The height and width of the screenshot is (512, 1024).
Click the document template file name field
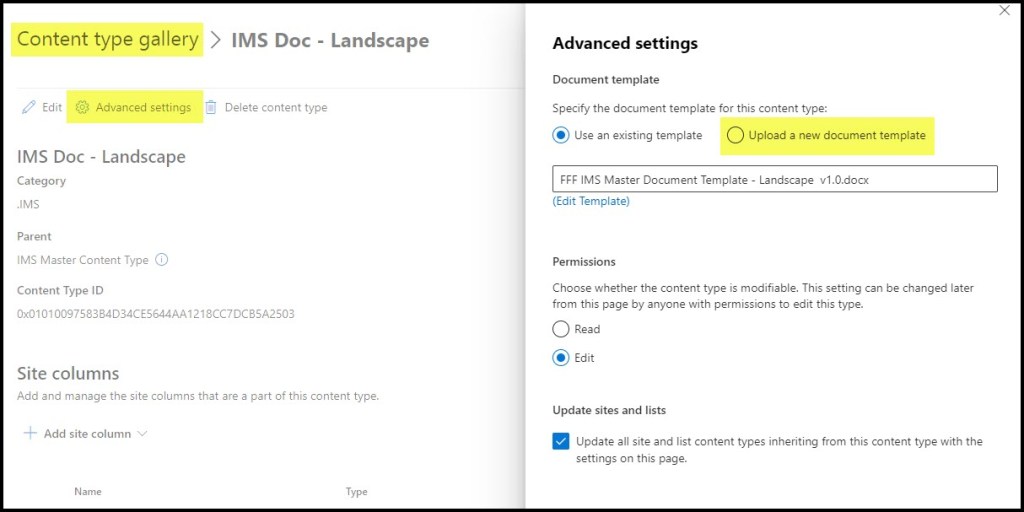[774, 179]
